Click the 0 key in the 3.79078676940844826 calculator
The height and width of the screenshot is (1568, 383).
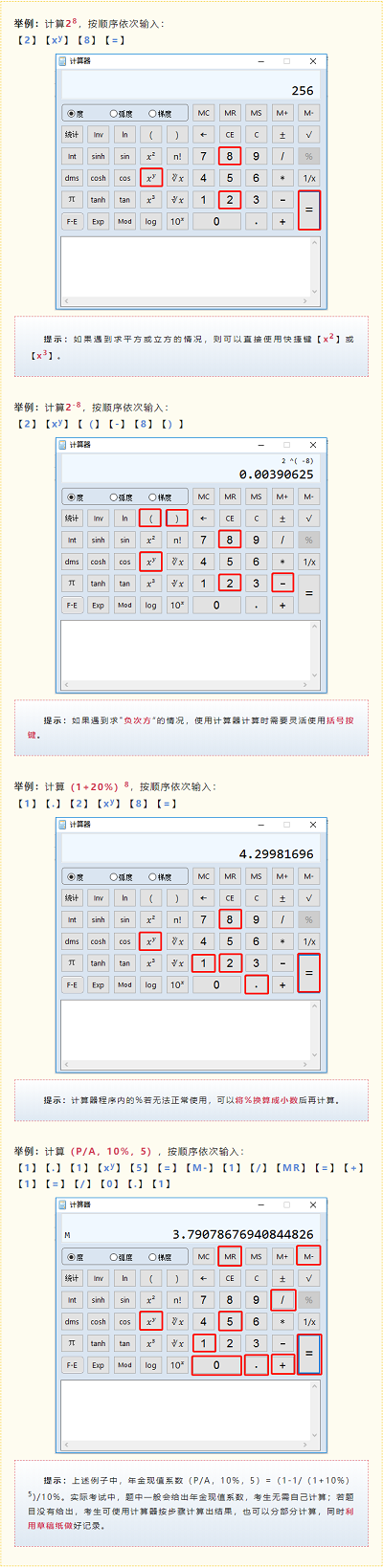216,1365
